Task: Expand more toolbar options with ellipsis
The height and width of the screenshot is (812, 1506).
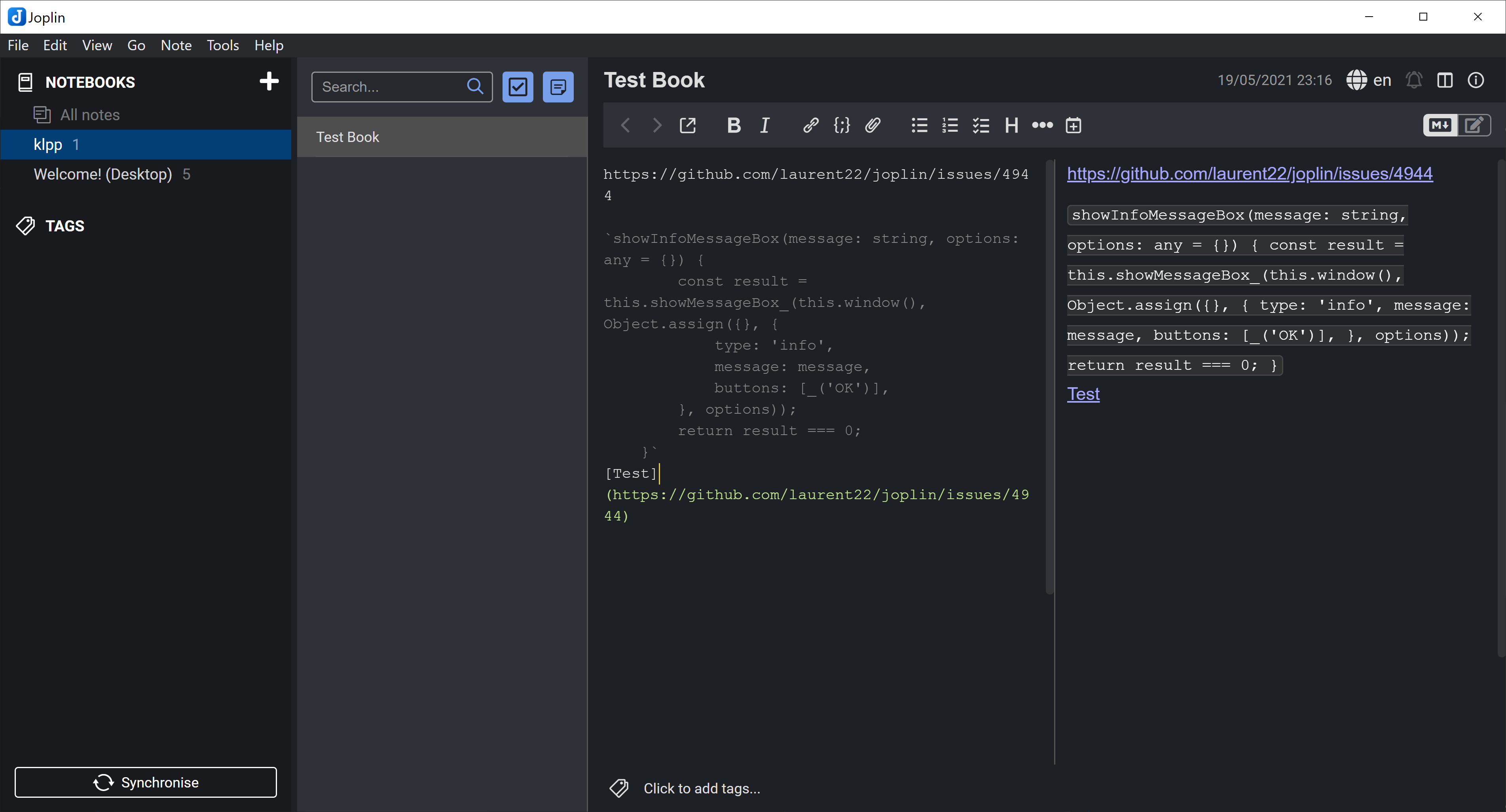Action: [1042, 125]
